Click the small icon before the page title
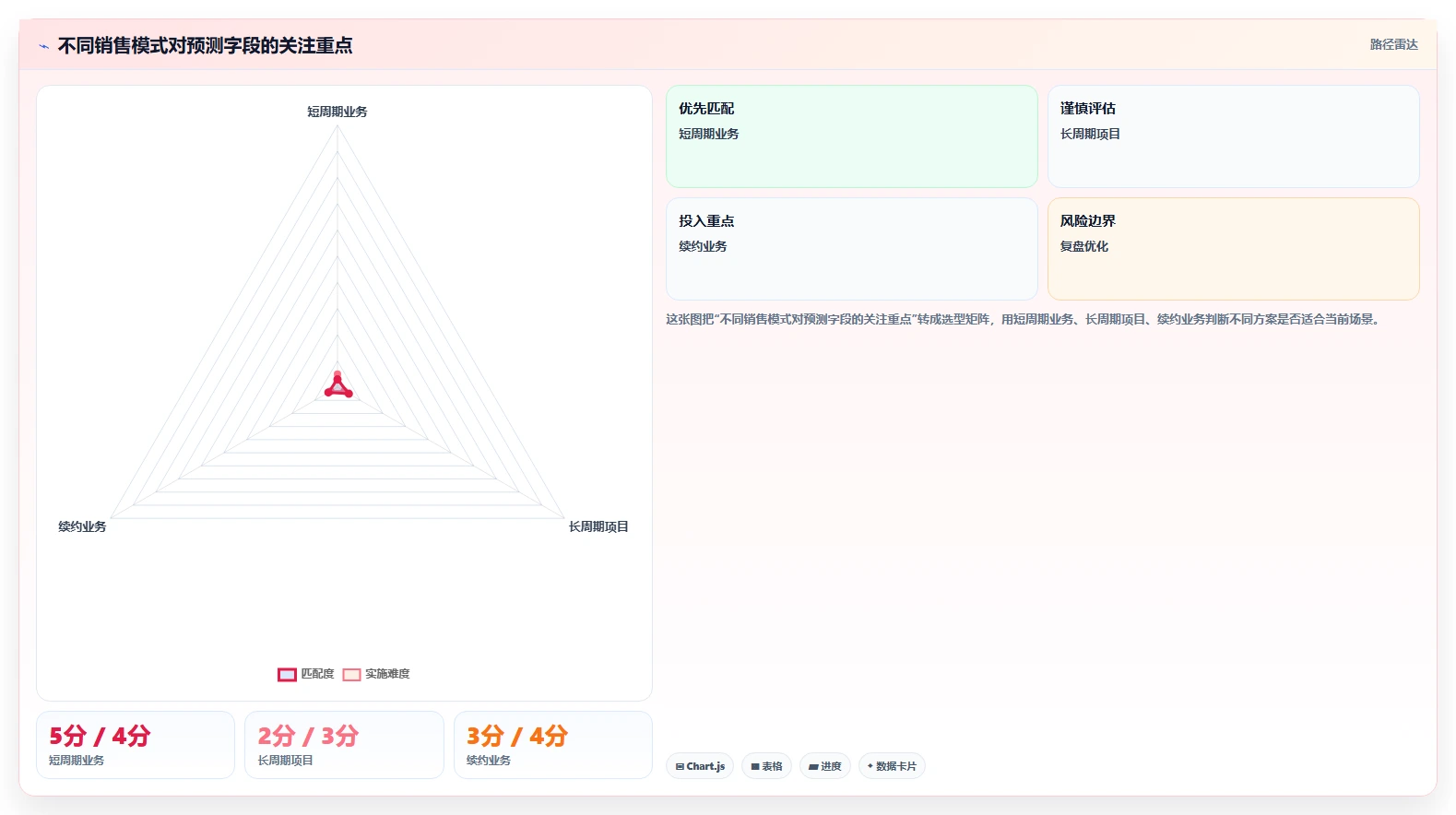Viewport: 1456px width, 815px height. 43,46
